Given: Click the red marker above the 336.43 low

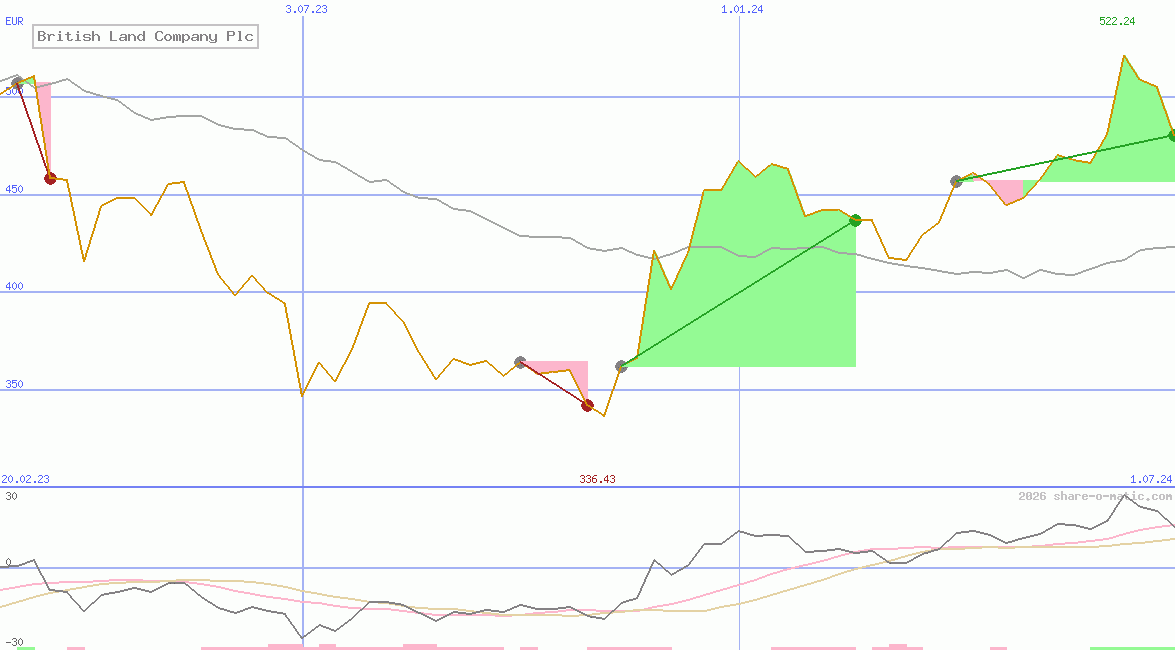Looking at the screenshot, I should point(587,405).
